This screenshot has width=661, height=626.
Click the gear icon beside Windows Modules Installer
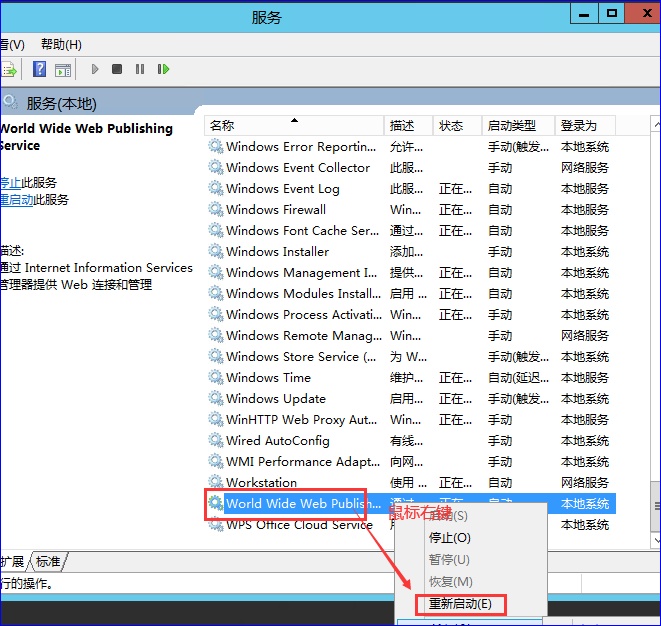point(216,293)
